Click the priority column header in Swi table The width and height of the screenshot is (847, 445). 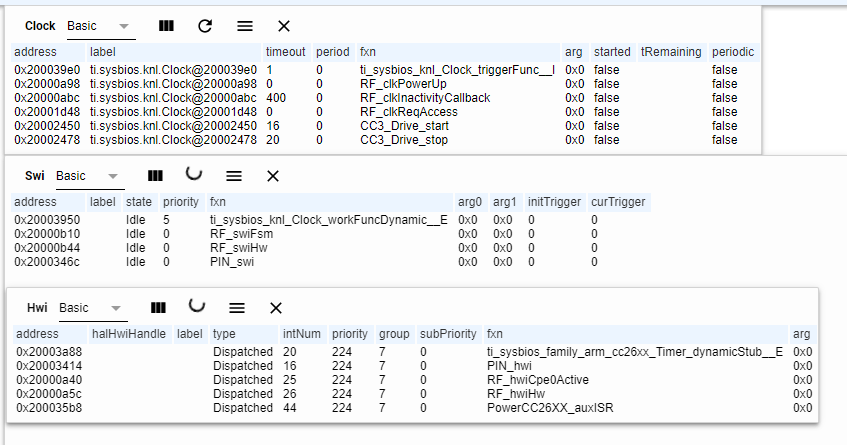pyautogui.click(x=180, y=201)
